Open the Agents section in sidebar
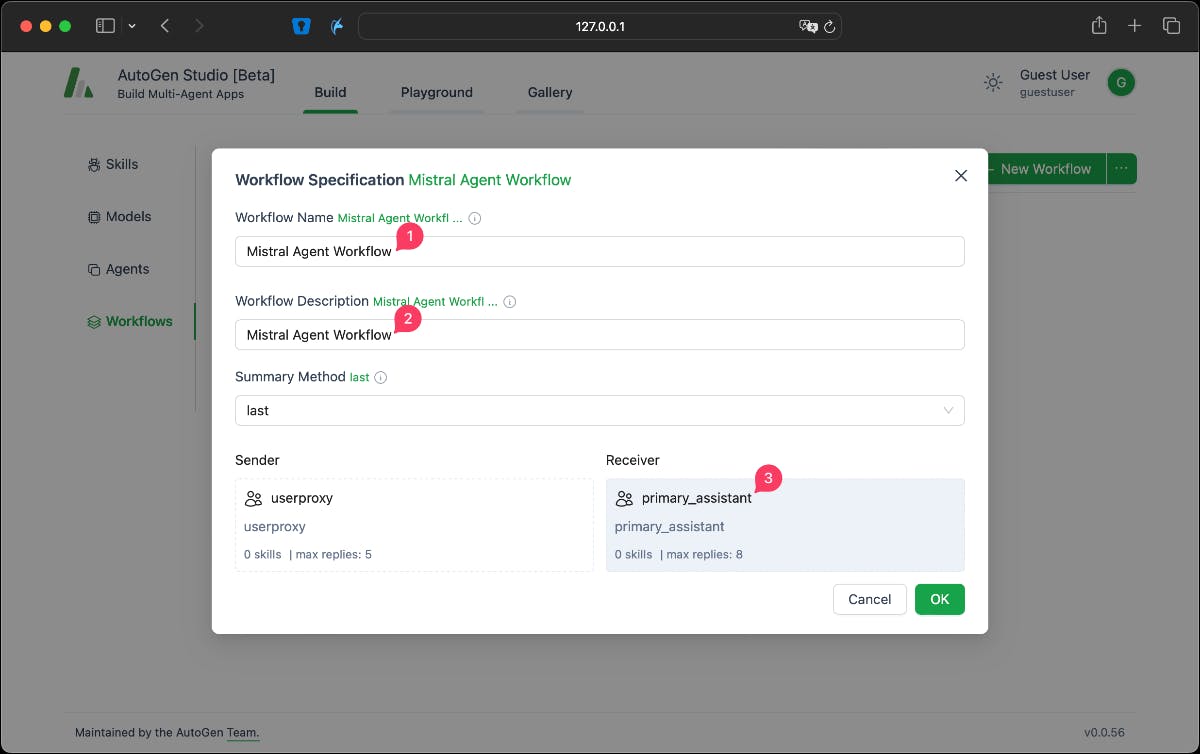 pos(118,269)
